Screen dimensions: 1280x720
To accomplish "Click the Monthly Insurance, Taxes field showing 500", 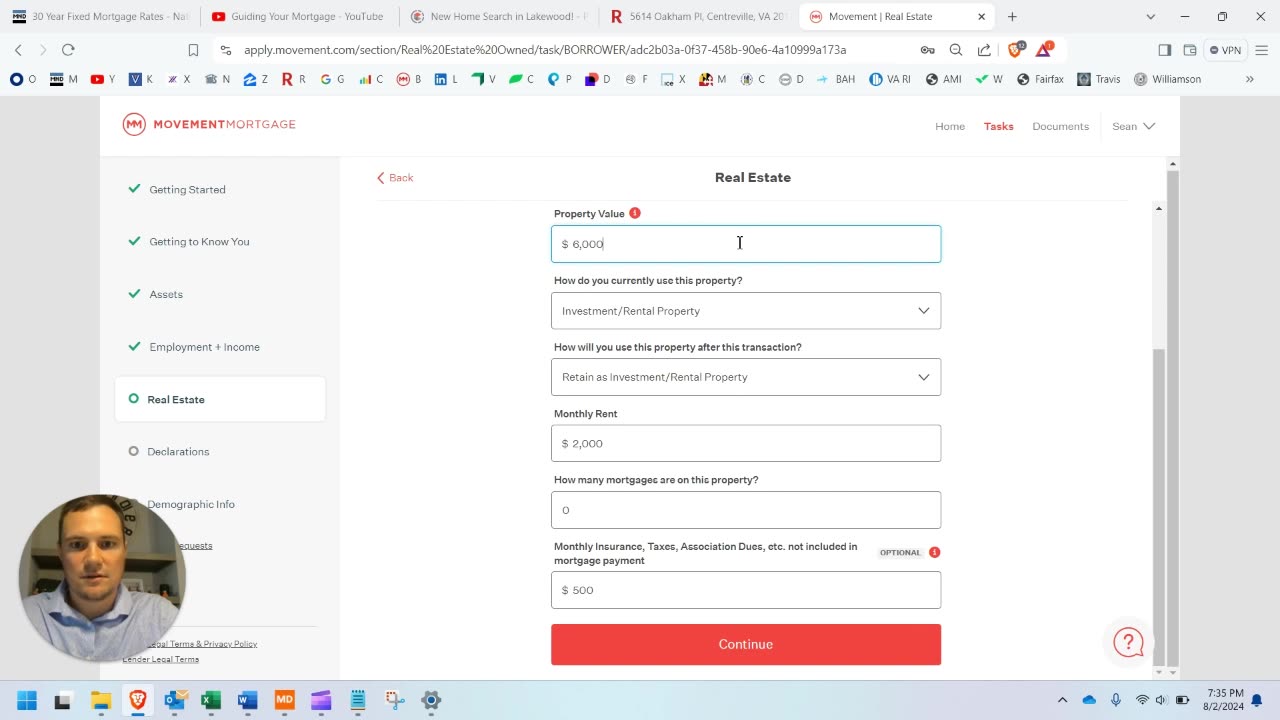I will (746, 590).
